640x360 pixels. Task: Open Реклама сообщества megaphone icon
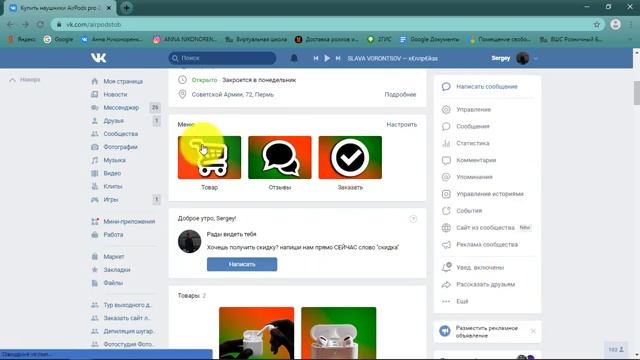tap(446, 244)
